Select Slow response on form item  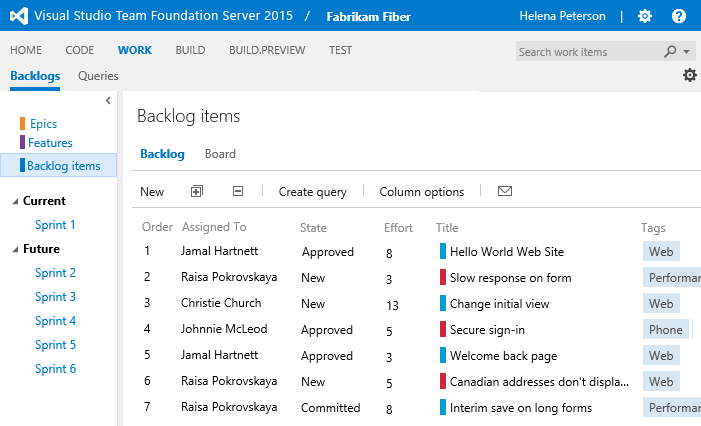(x=511, y=278)
